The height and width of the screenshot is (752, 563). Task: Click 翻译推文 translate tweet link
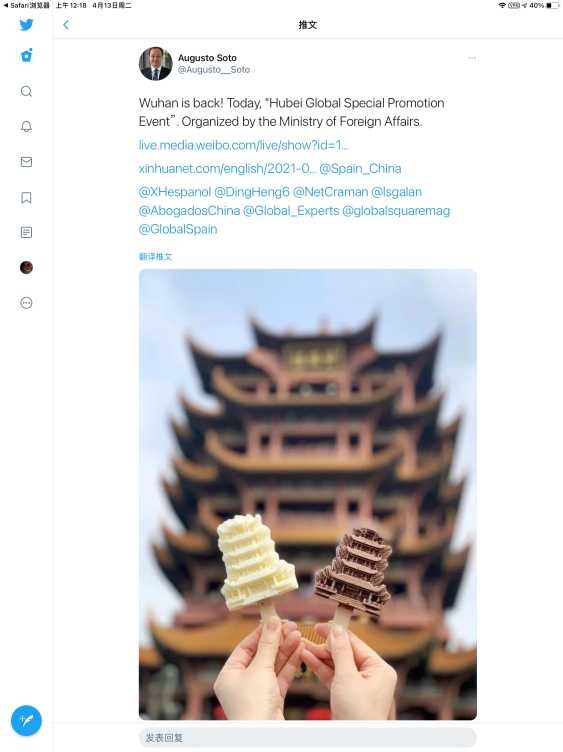point(155,257)
